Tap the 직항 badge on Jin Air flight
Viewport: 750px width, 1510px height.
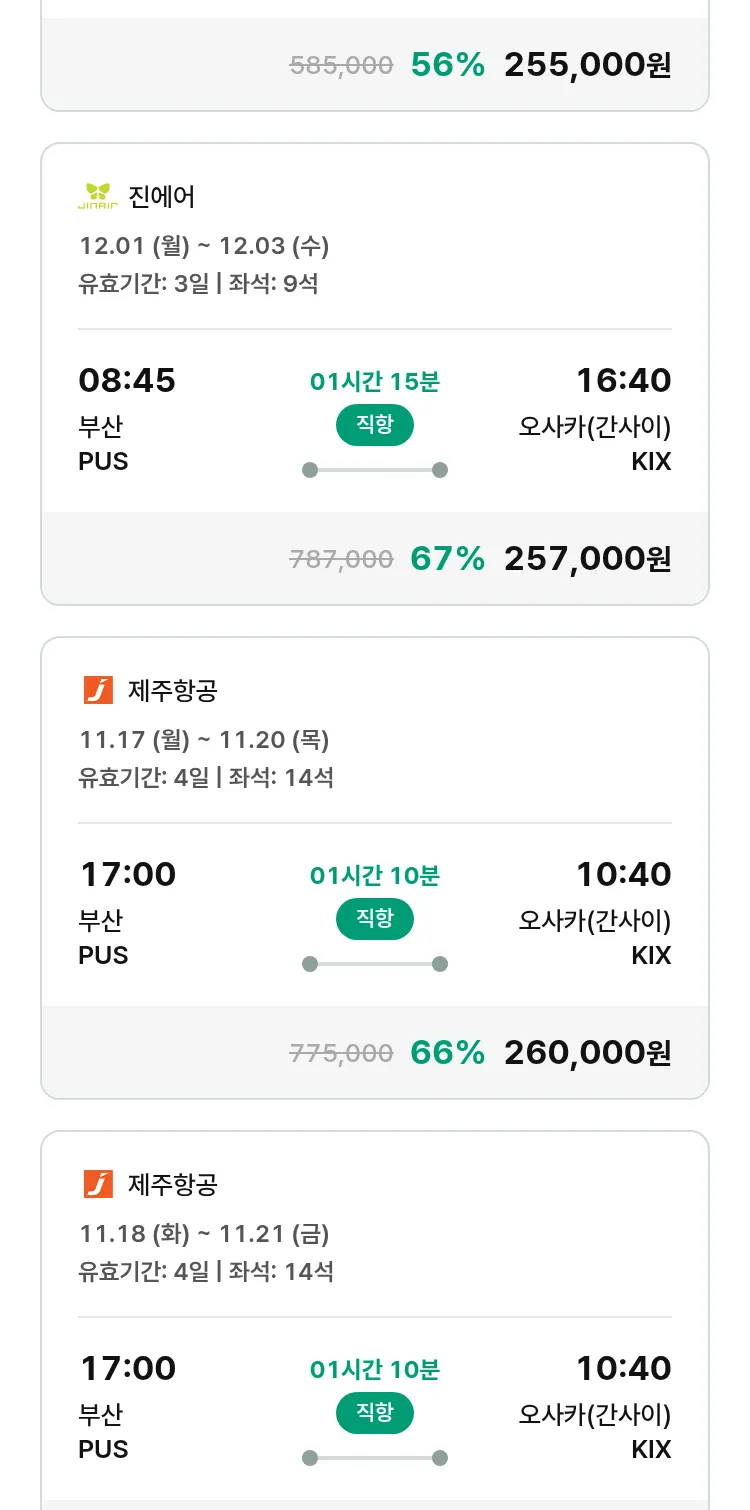click(374, 425)
